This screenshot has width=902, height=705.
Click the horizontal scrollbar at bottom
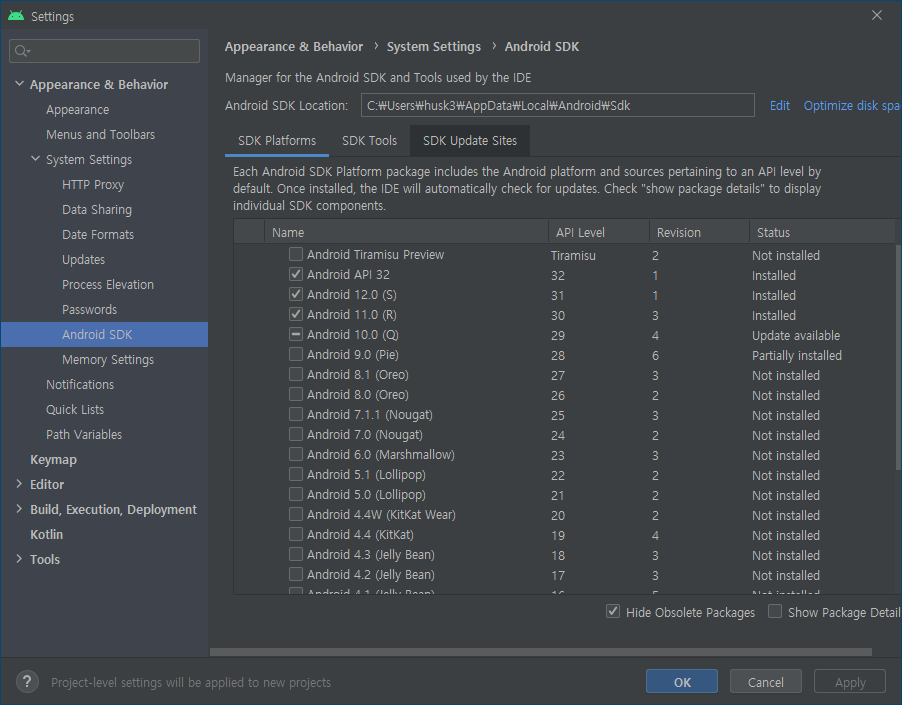click(541, 652)
